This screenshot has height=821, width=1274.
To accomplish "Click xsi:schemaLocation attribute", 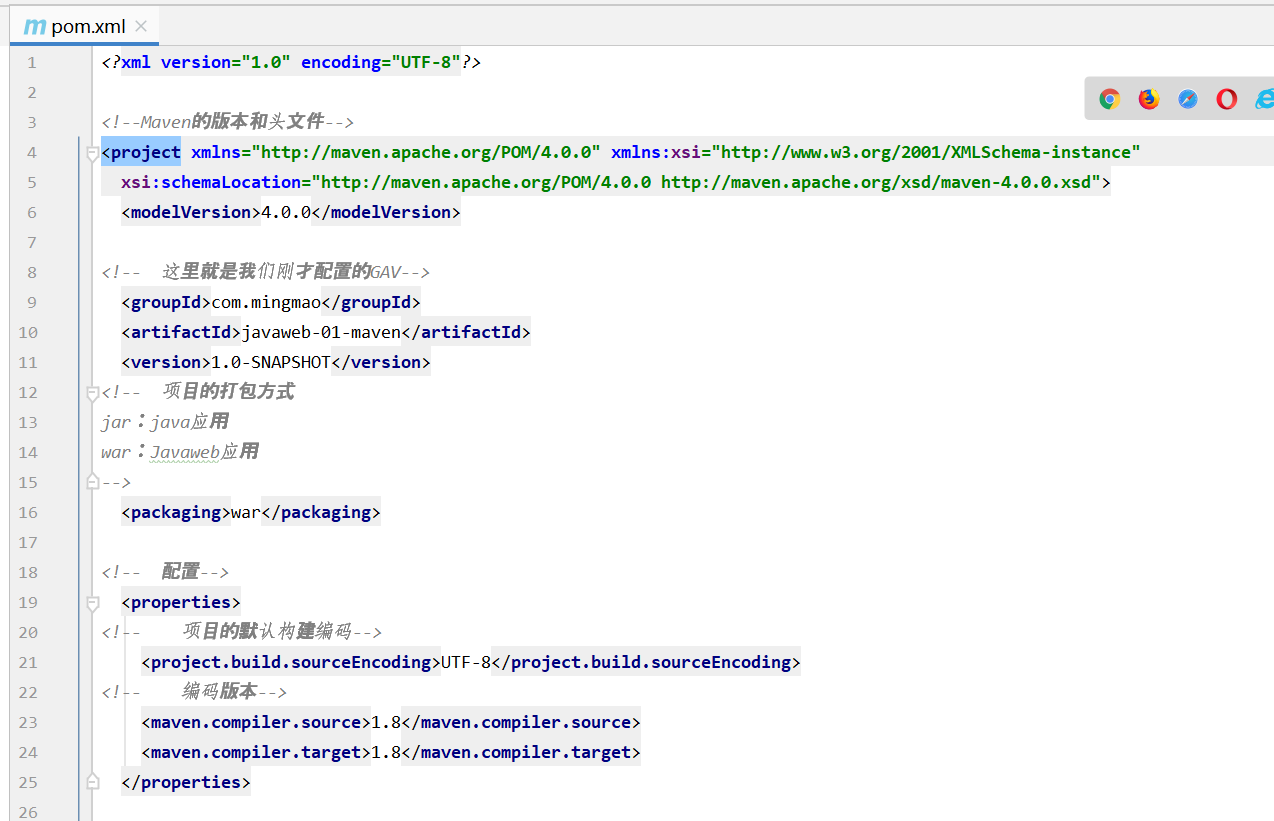I will coord(211,182).
